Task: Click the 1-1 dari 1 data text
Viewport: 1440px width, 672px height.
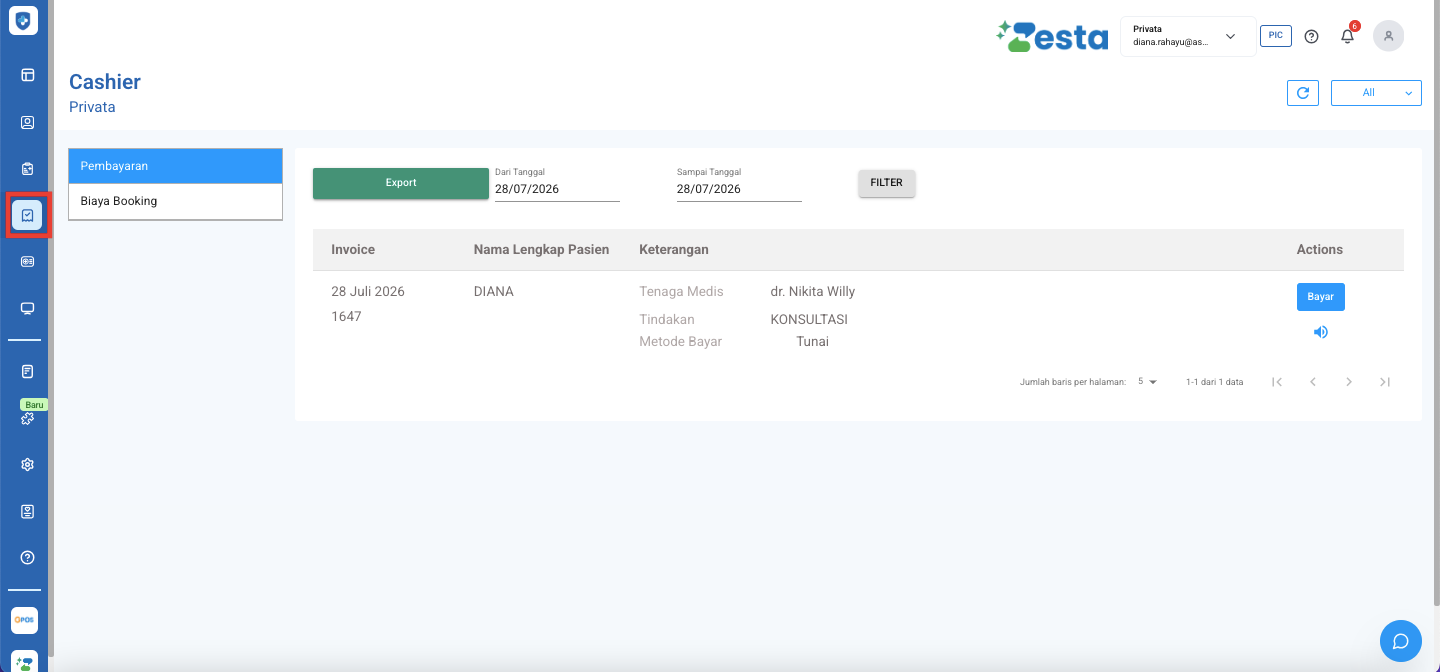Action: pos(1214,382)
